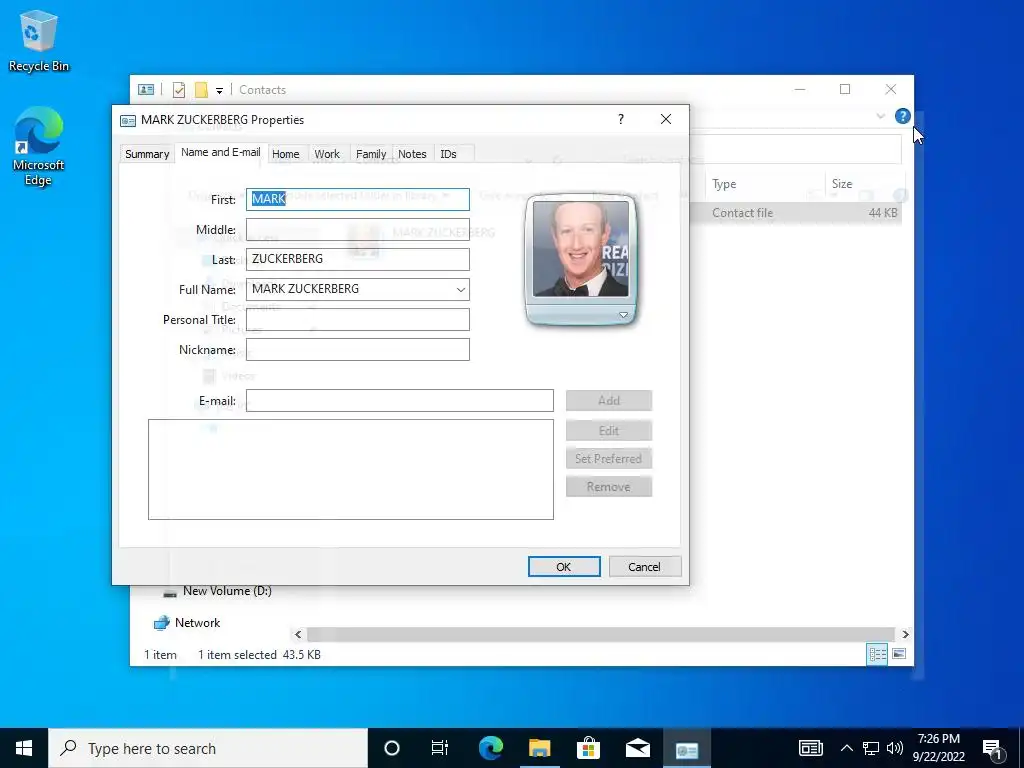Click the contact photo thumbnail
The height and width of the screenshot is (768, 1024).
[581, 249]
